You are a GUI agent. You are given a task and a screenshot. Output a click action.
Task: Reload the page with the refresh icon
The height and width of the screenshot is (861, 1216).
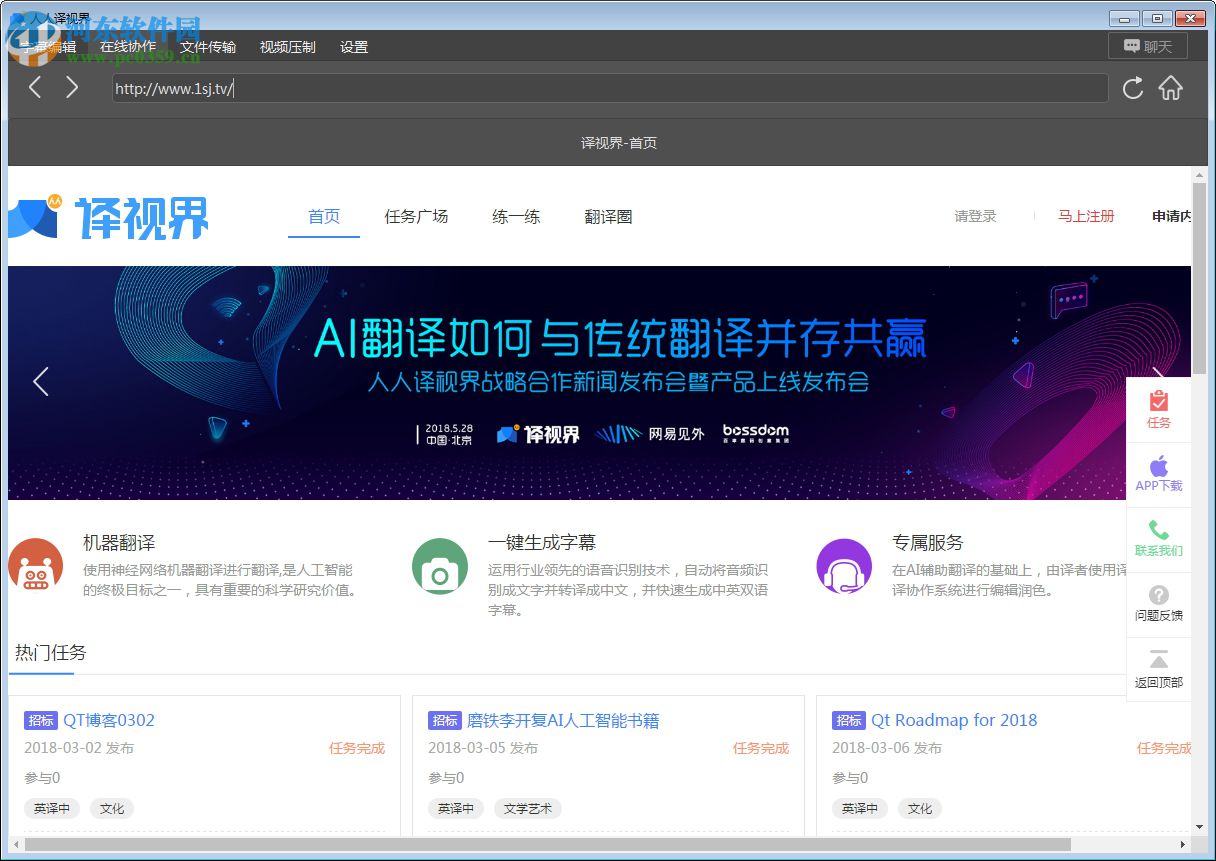tap(1133, 88)
